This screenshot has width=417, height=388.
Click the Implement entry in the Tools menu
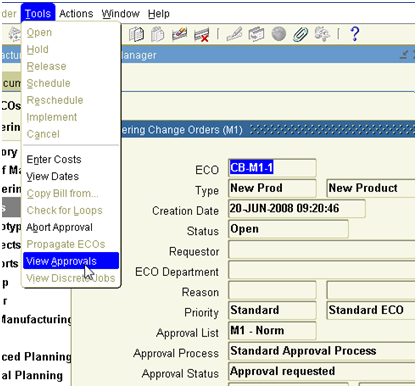click(71, 117)
